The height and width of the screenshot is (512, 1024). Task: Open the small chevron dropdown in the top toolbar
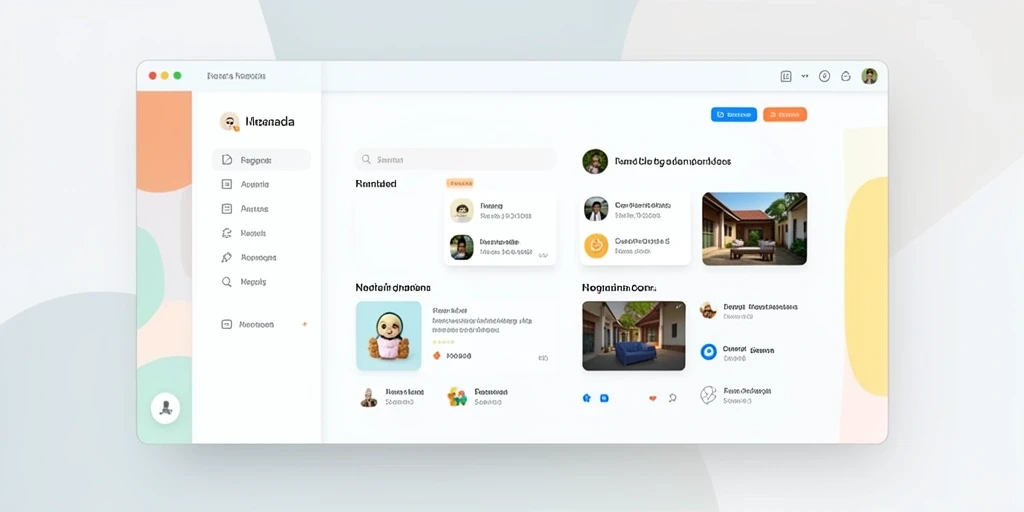click(x=805, y=76)
